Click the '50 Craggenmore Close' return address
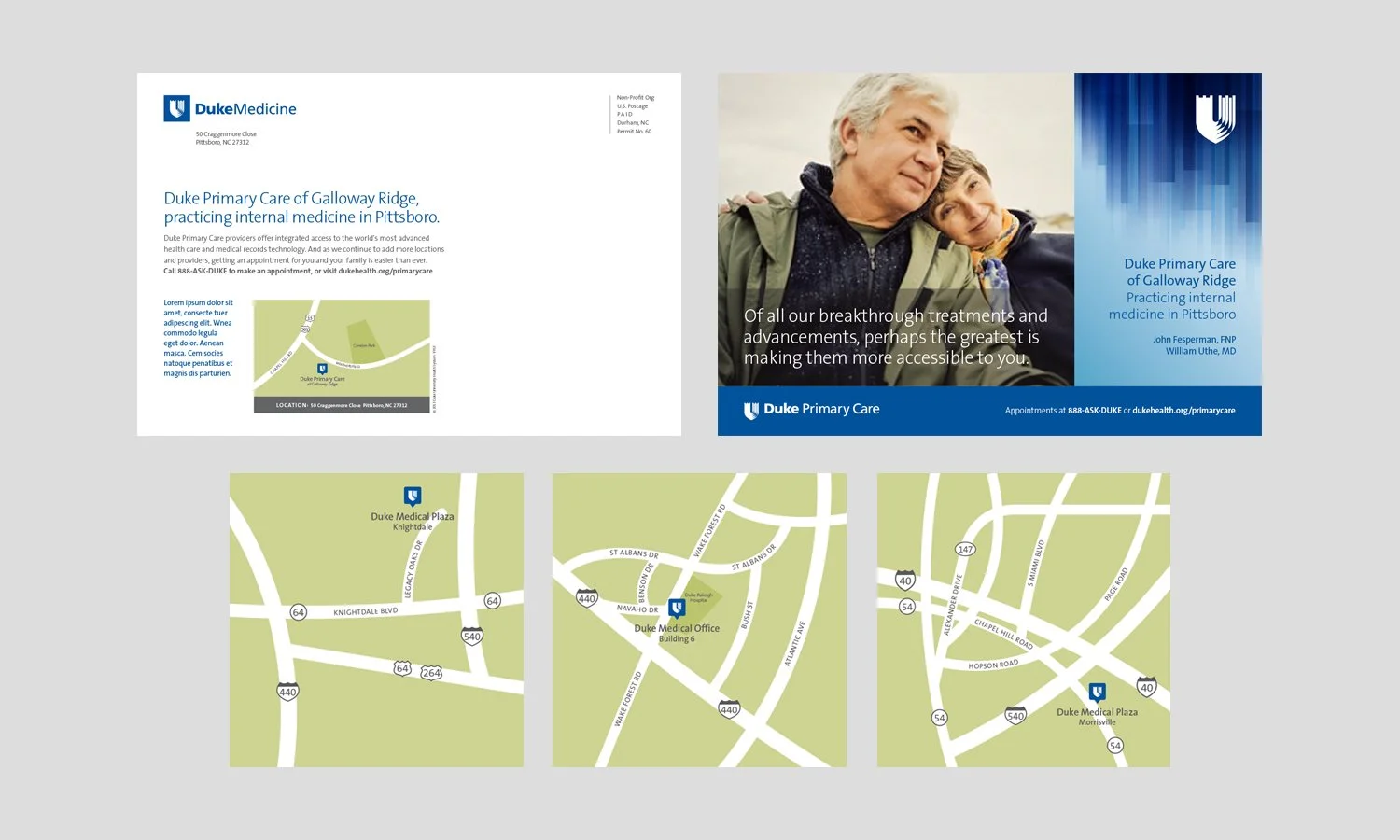The image size is (1400, 840). pos(226,134)
